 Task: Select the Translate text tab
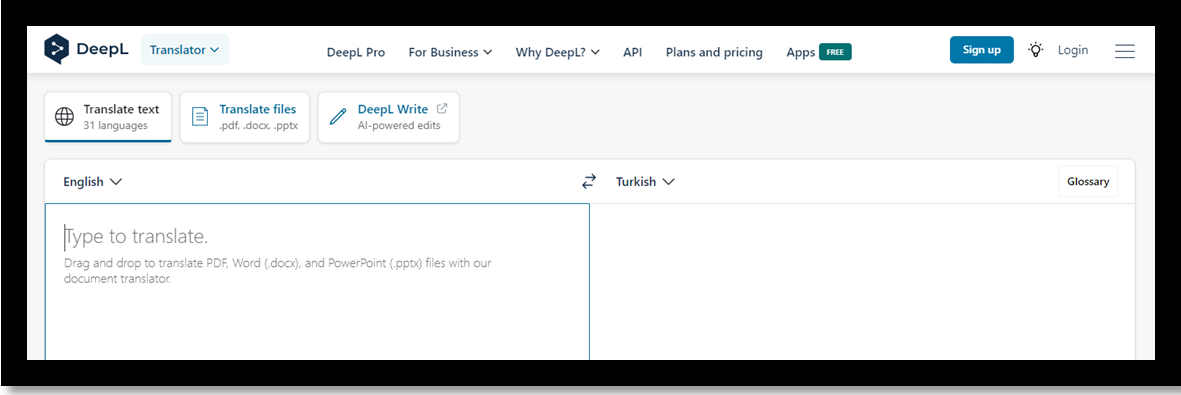(108, 117)
